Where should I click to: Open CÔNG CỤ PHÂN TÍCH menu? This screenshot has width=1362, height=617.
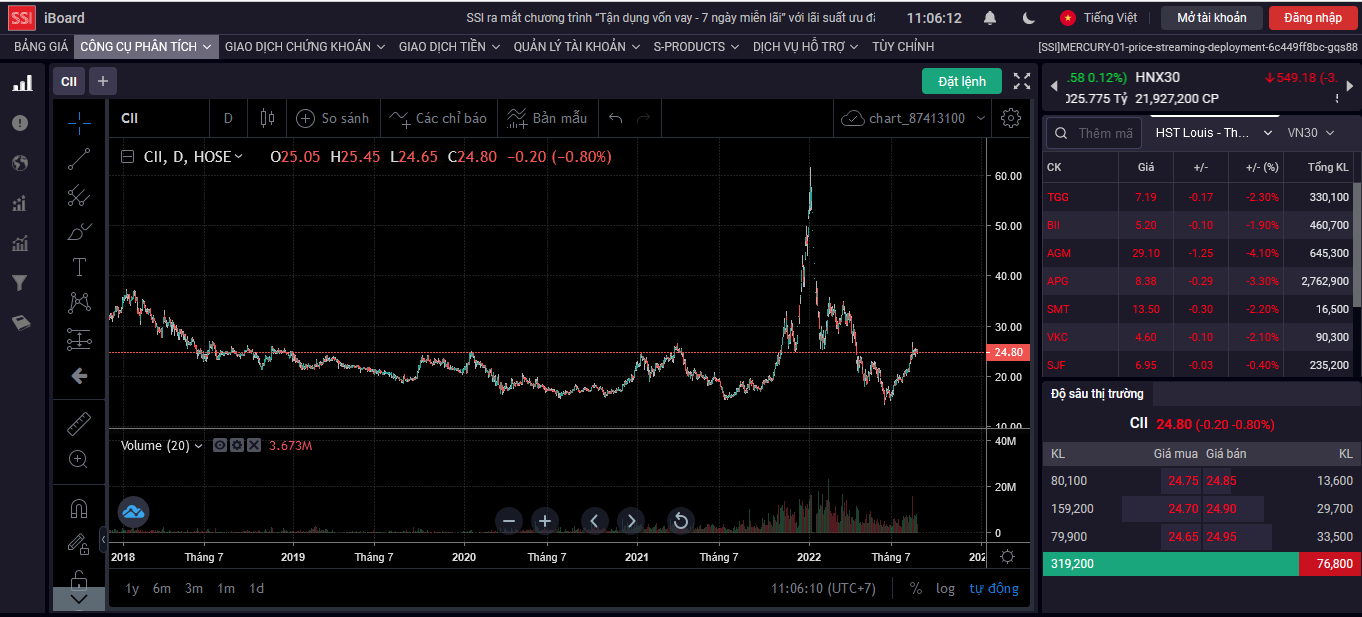146,47
